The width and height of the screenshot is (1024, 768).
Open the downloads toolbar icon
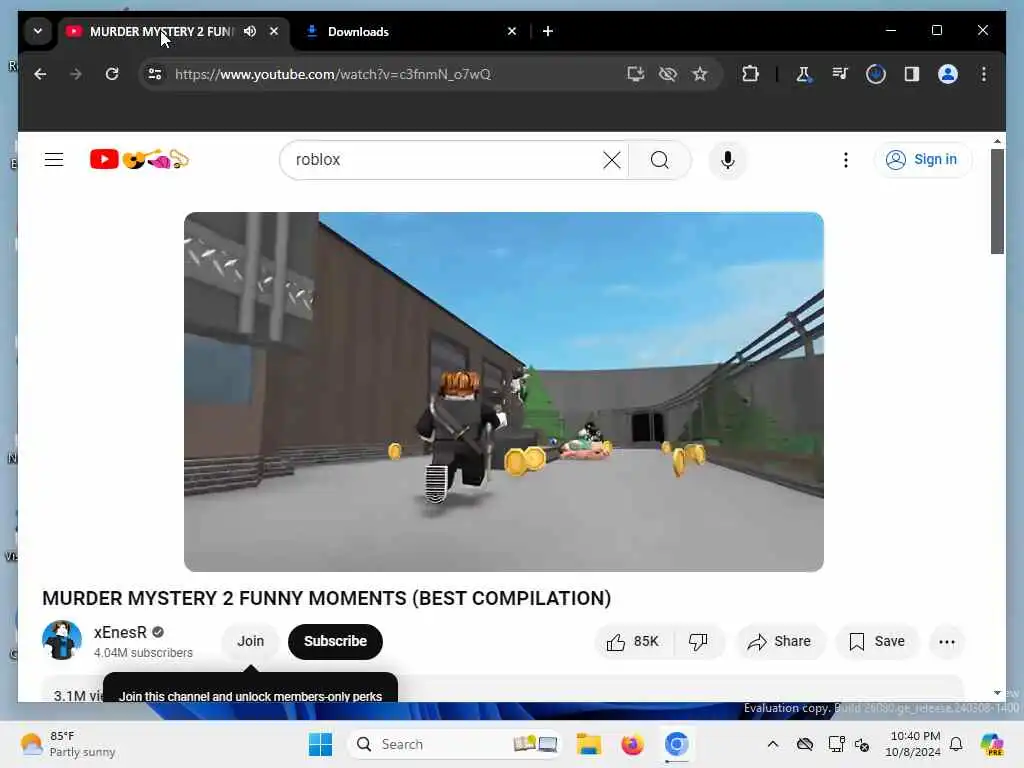(x=876, y=74)
